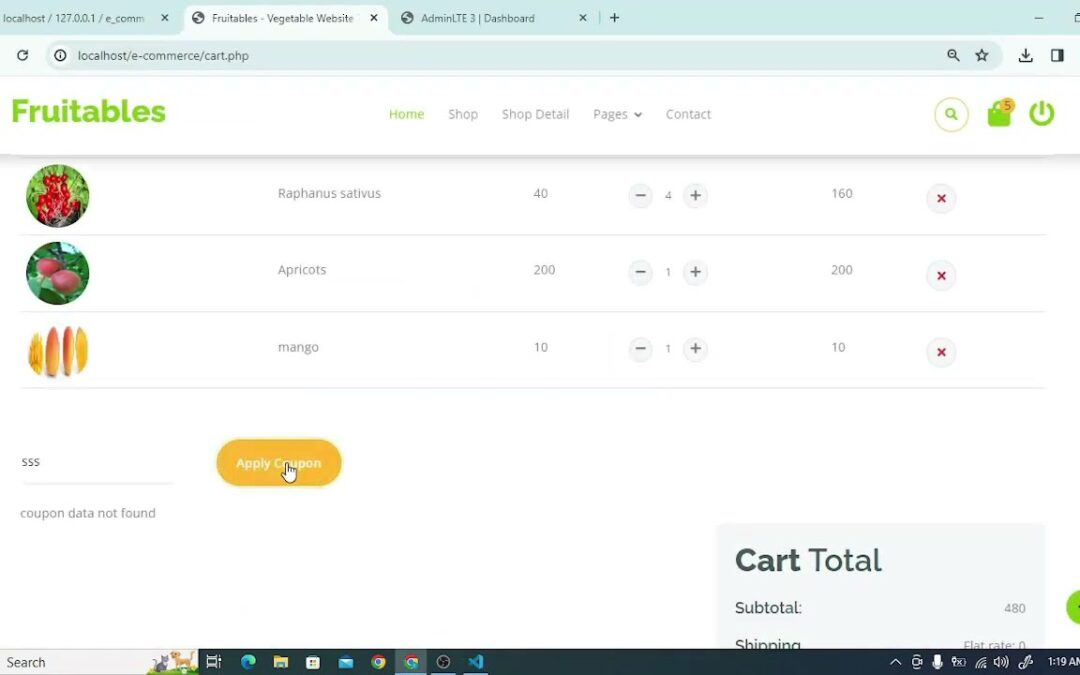Switch to the AdminLTE 3 Dashboard tab
This screenshot has height=675, width=1080.
[477, 18]
